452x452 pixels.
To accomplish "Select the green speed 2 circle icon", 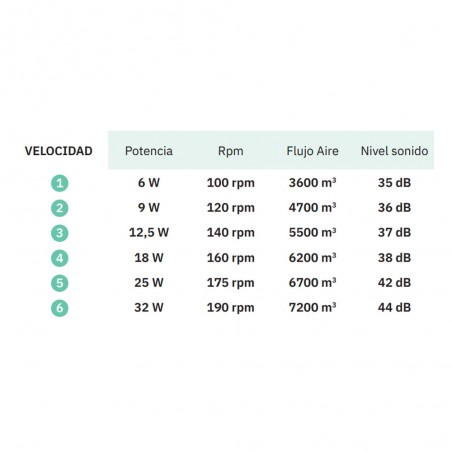I will [60, 208].
